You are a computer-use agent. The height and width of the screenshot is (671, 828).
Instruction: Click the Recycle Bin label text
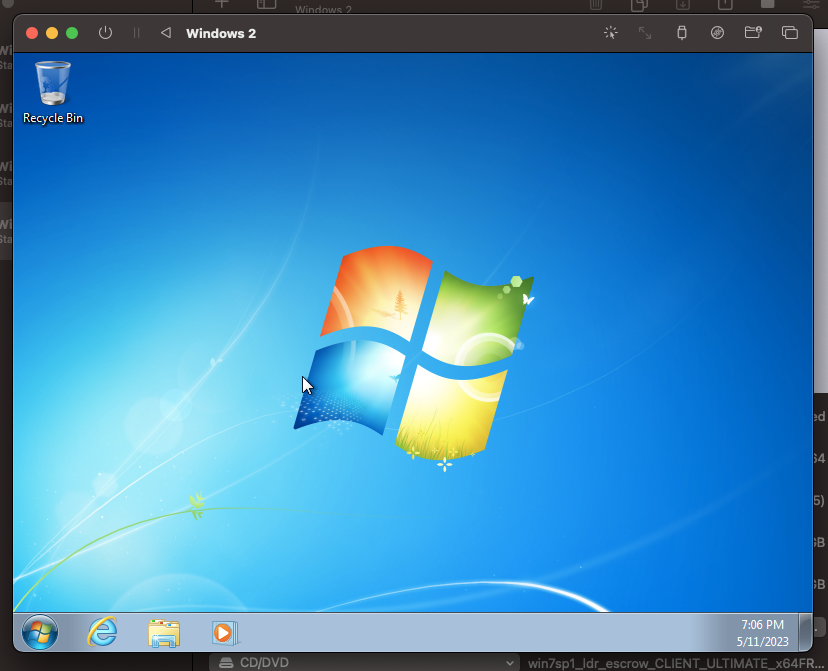click(53, 118)
